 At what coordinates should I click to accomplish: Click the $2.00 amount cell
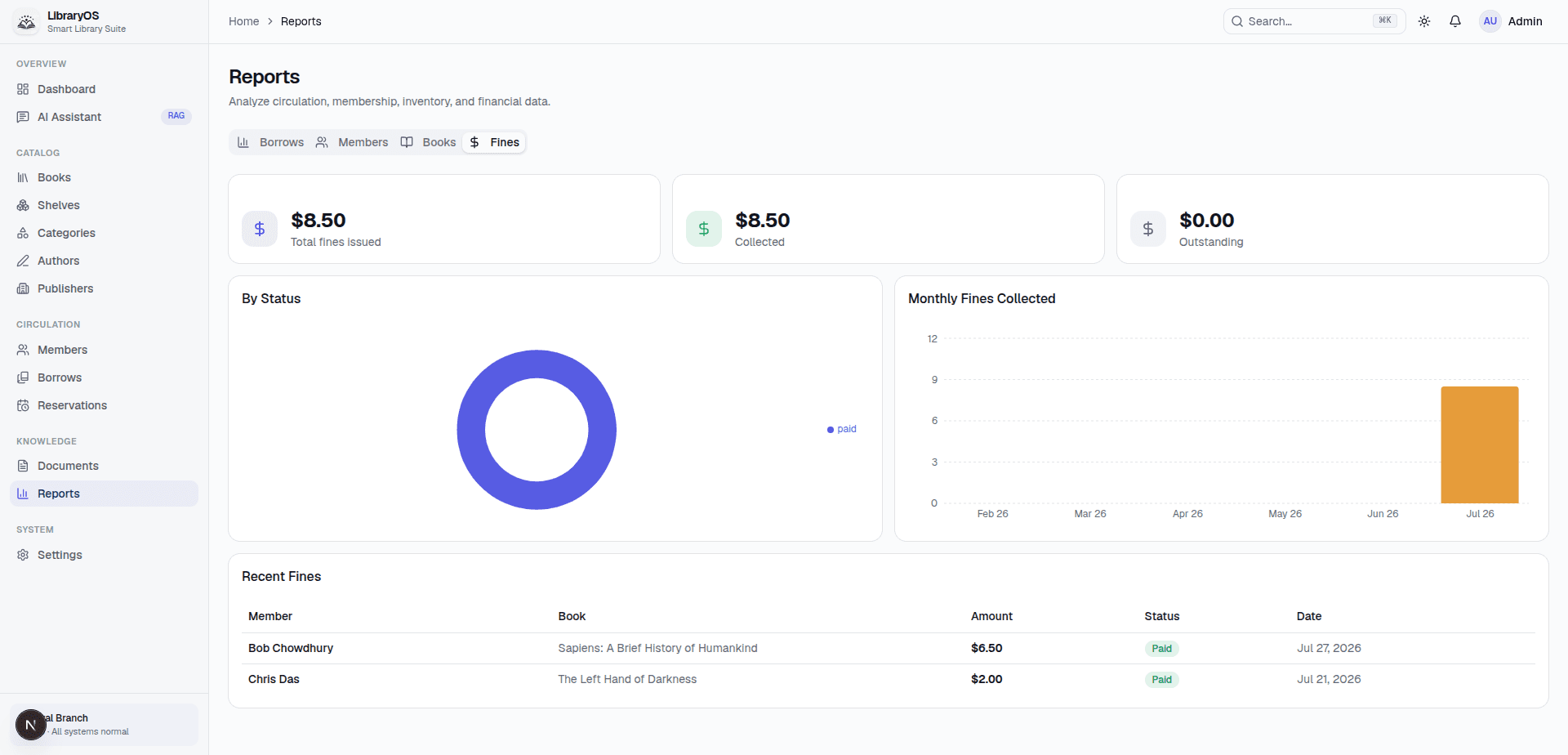987,679
